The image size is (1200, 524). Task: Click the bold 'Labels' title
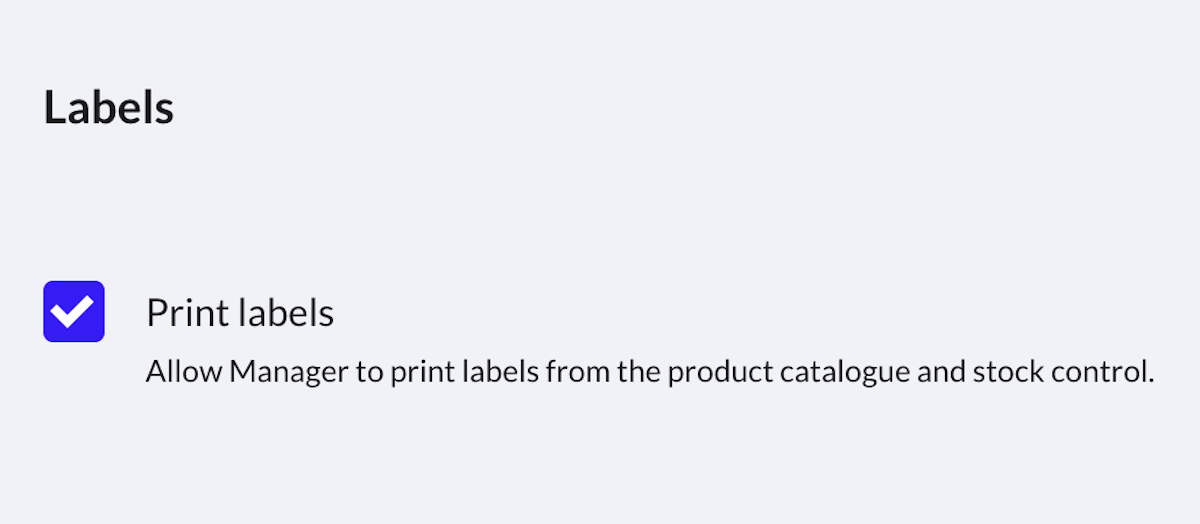109,108
